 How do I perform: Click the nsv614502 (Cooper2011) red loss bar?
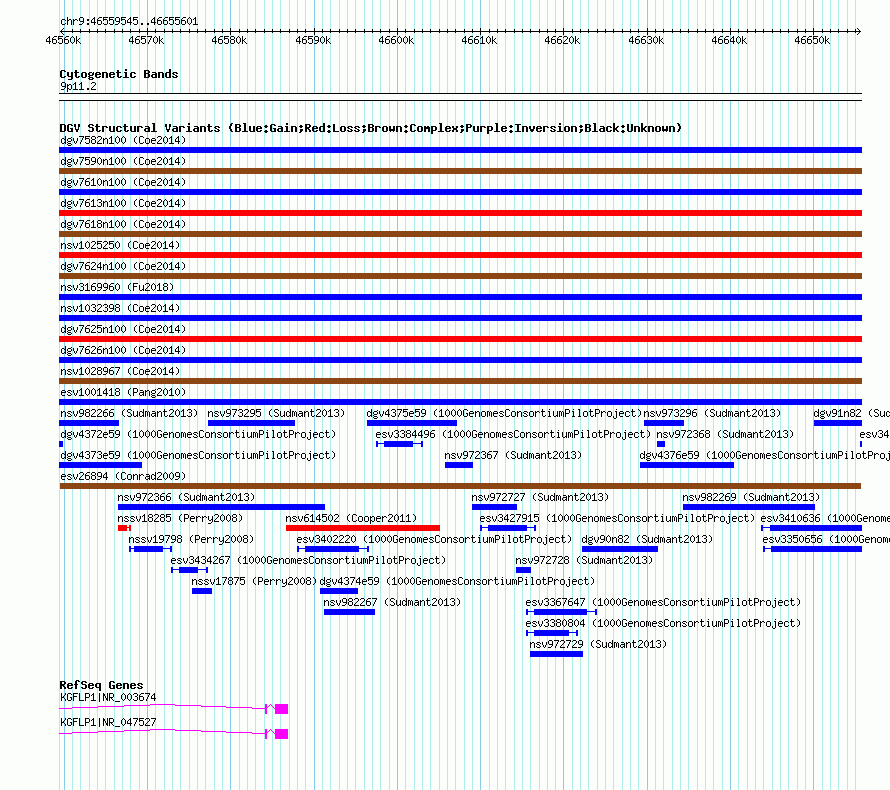click(x=363, y=528)
